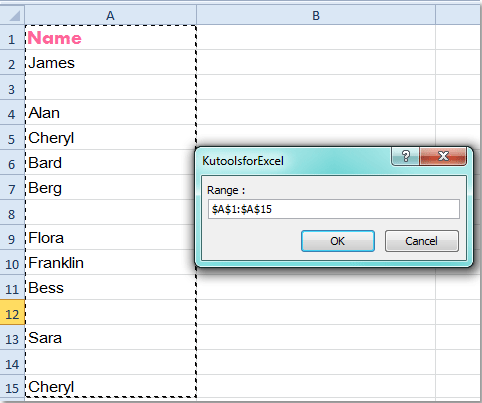Select the cell containing Bess

click(110, 287)
